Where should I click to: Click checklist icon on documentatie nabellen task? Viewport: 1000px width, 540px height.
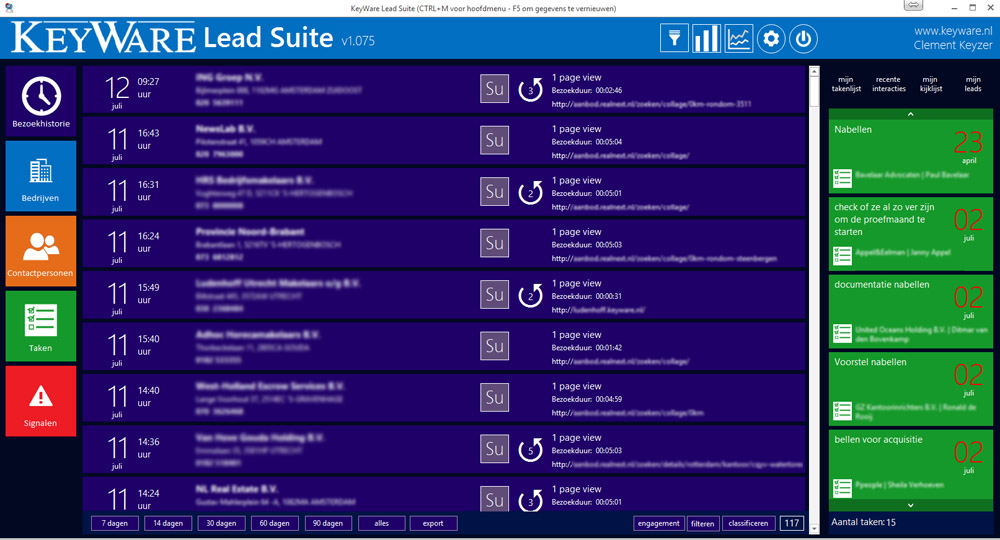(842, 333)
